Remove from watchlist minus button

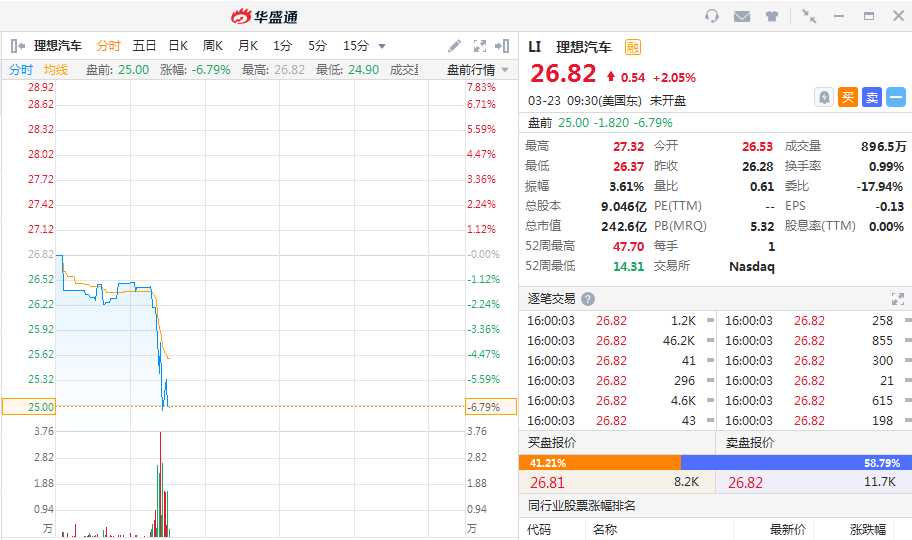pyautogui.click(x=896, y=97)
